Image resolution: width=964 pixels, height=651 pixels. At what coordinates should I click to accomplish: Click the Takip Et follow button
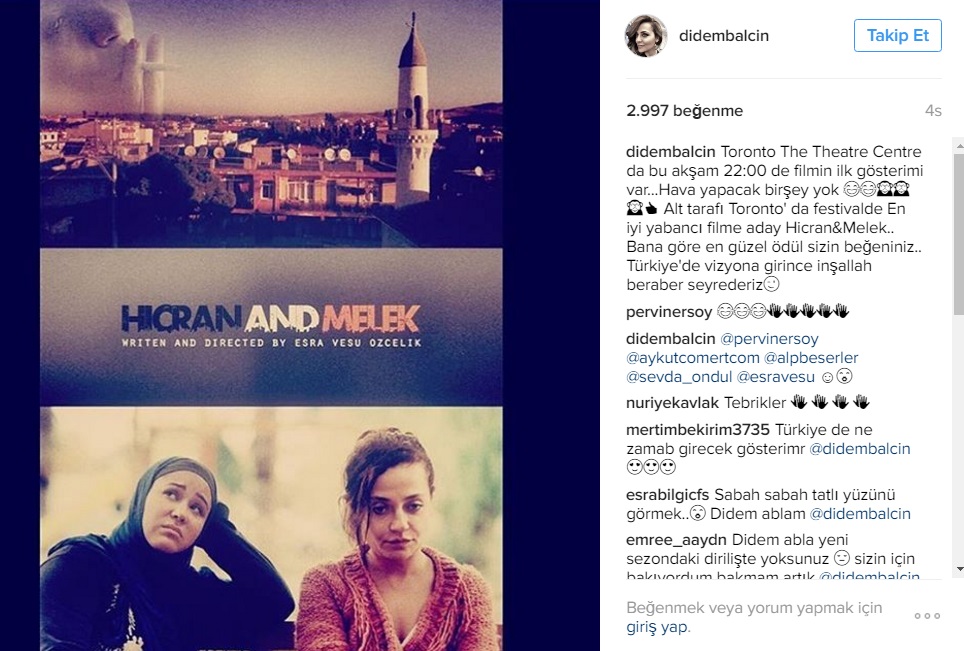click(898, 36)
